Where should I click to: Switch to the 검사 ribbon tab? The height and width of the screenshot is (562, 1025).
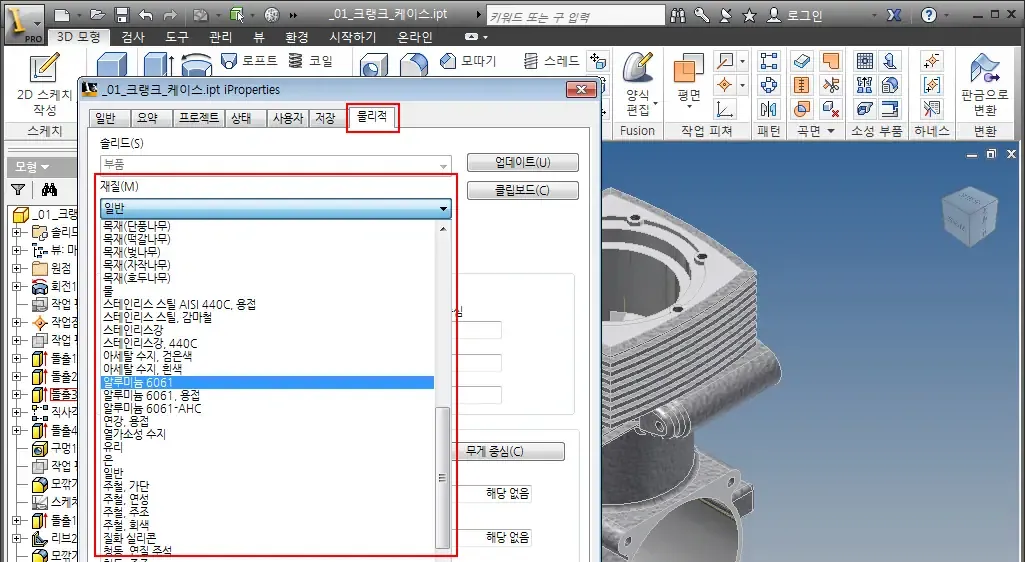tap(133, 37)
